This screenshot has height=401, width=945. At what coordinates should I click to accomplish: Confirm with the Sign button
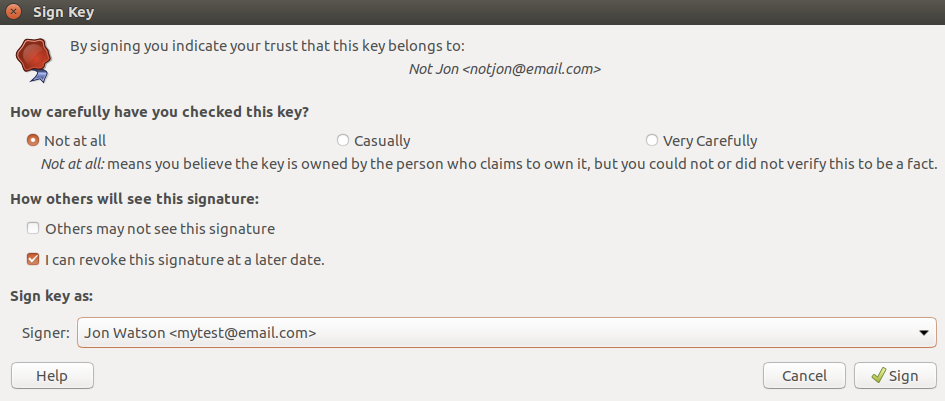895,376
